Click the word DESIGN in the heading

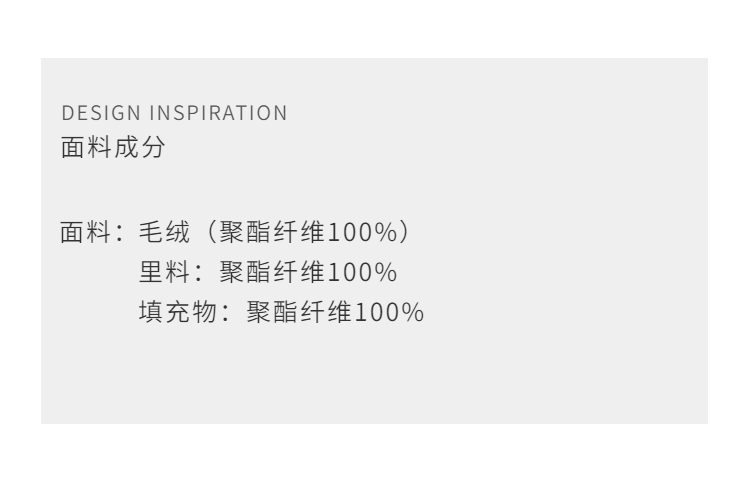click(93, 113)
